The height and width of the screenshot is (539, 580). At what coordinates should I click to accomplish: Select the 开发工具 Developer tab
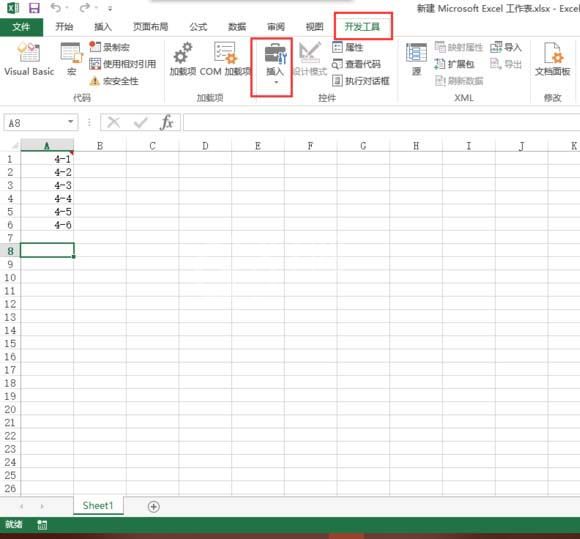click(362, 27)
